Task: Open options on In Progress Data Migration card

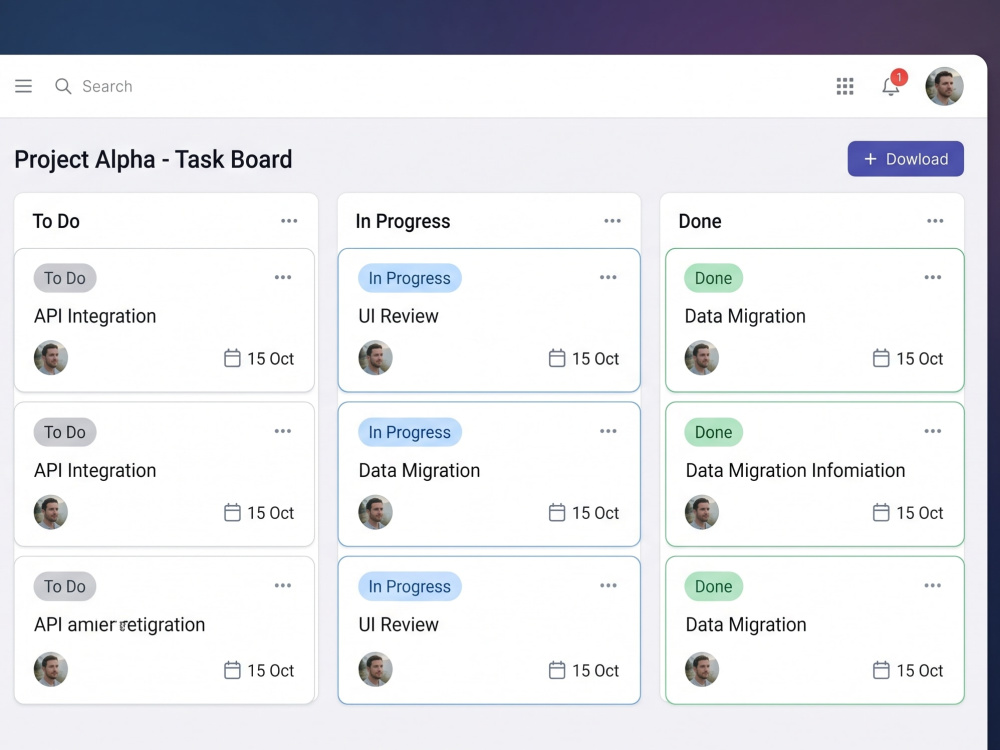Action: [608, 431]
